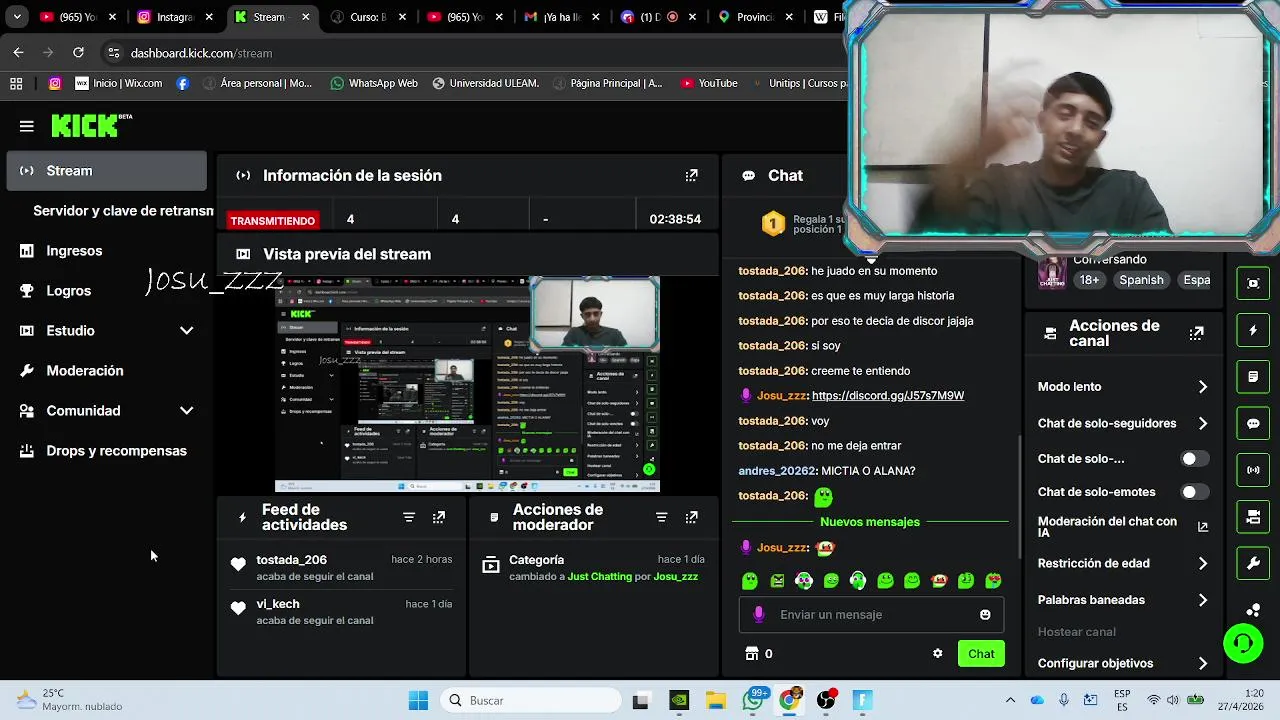Switch to the Curso browser tab

pyautogui.click(x=367, y=17)
